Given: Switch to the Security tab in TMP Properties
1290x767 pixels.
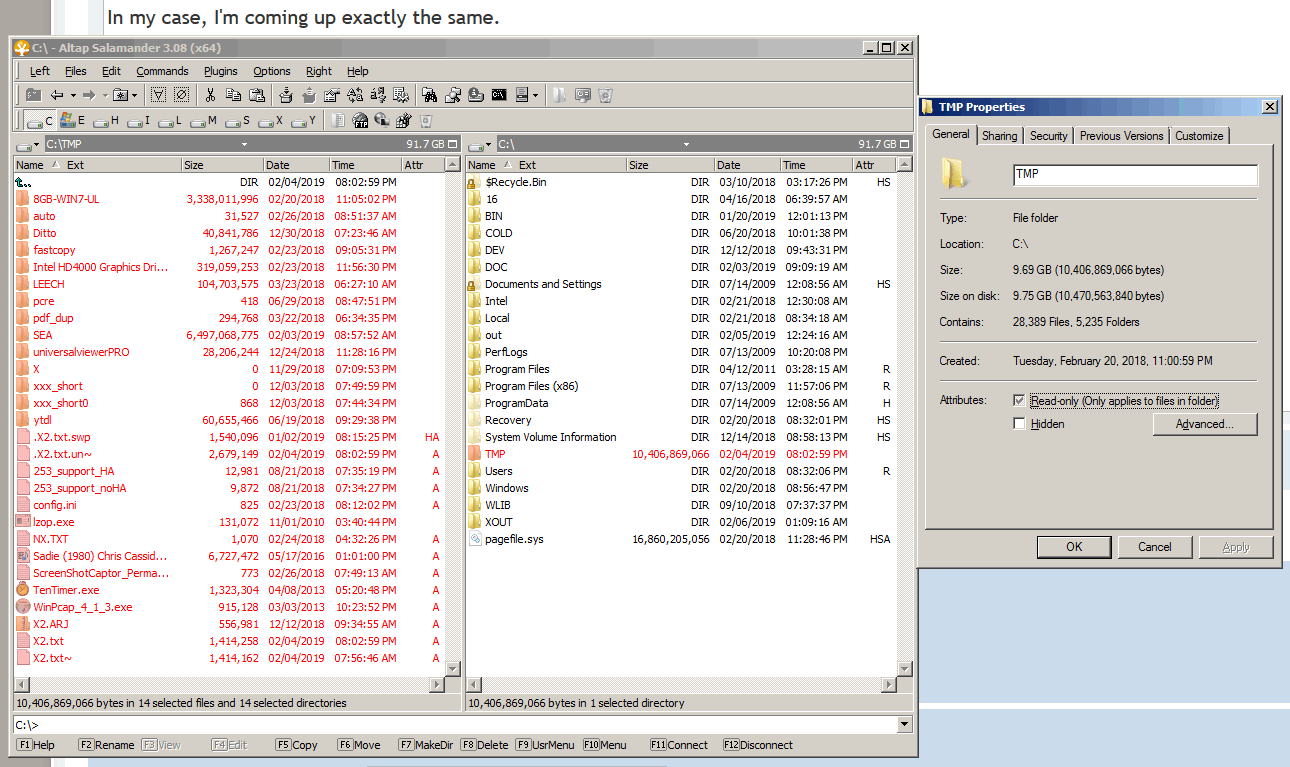Looking at the screenshot, I should (1048, 135).
